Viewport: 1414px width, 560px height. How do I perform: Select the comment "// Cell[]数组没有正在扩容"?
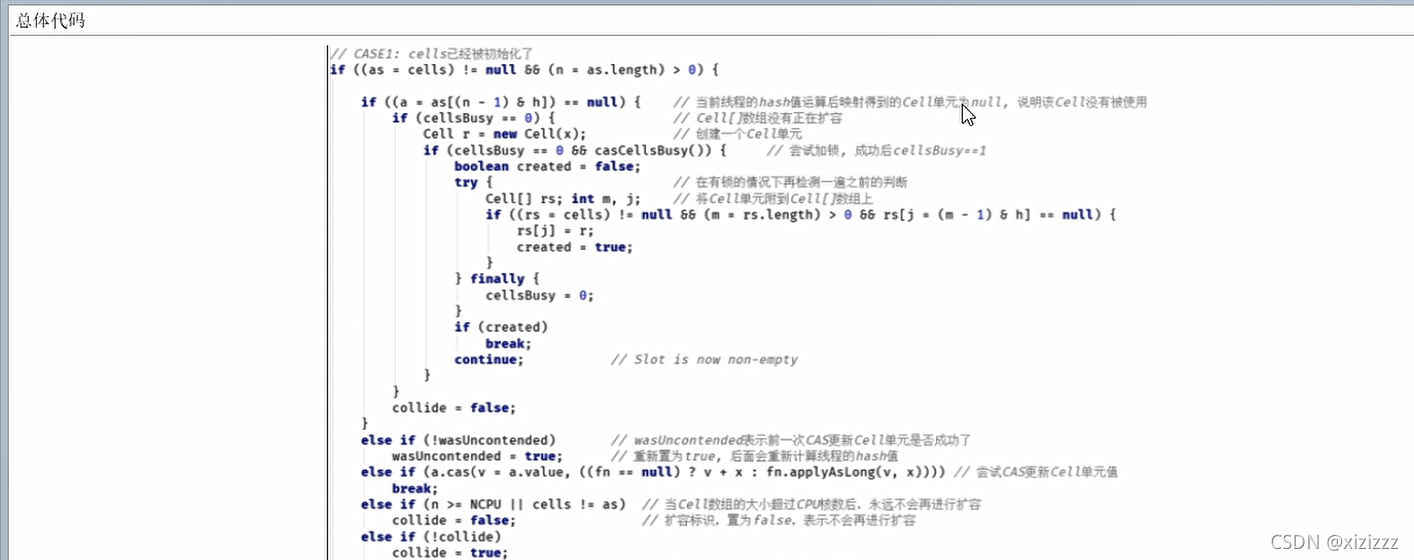coord(757,118)
